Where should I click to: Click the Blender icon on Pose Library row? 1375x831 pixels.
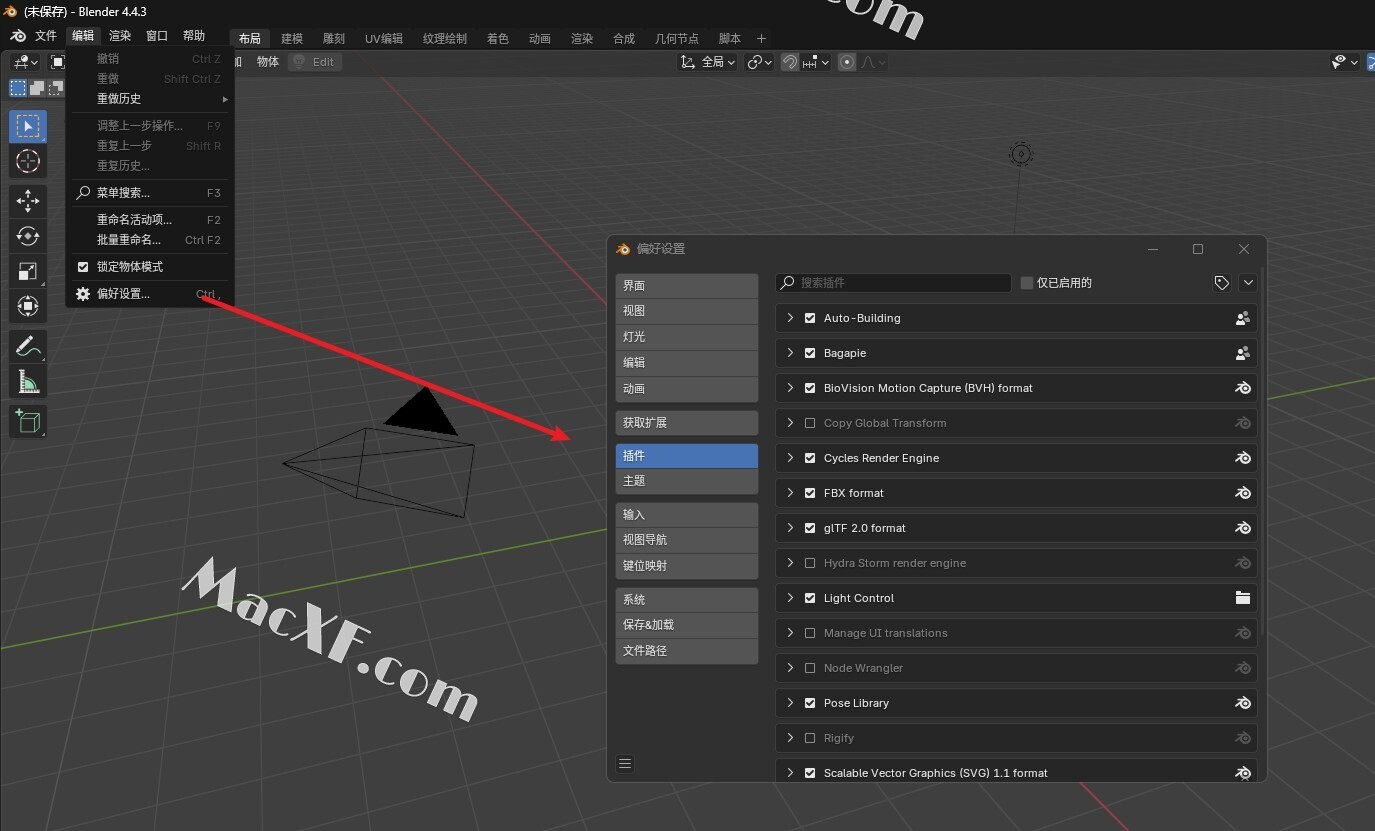(x=1243, y=703)
